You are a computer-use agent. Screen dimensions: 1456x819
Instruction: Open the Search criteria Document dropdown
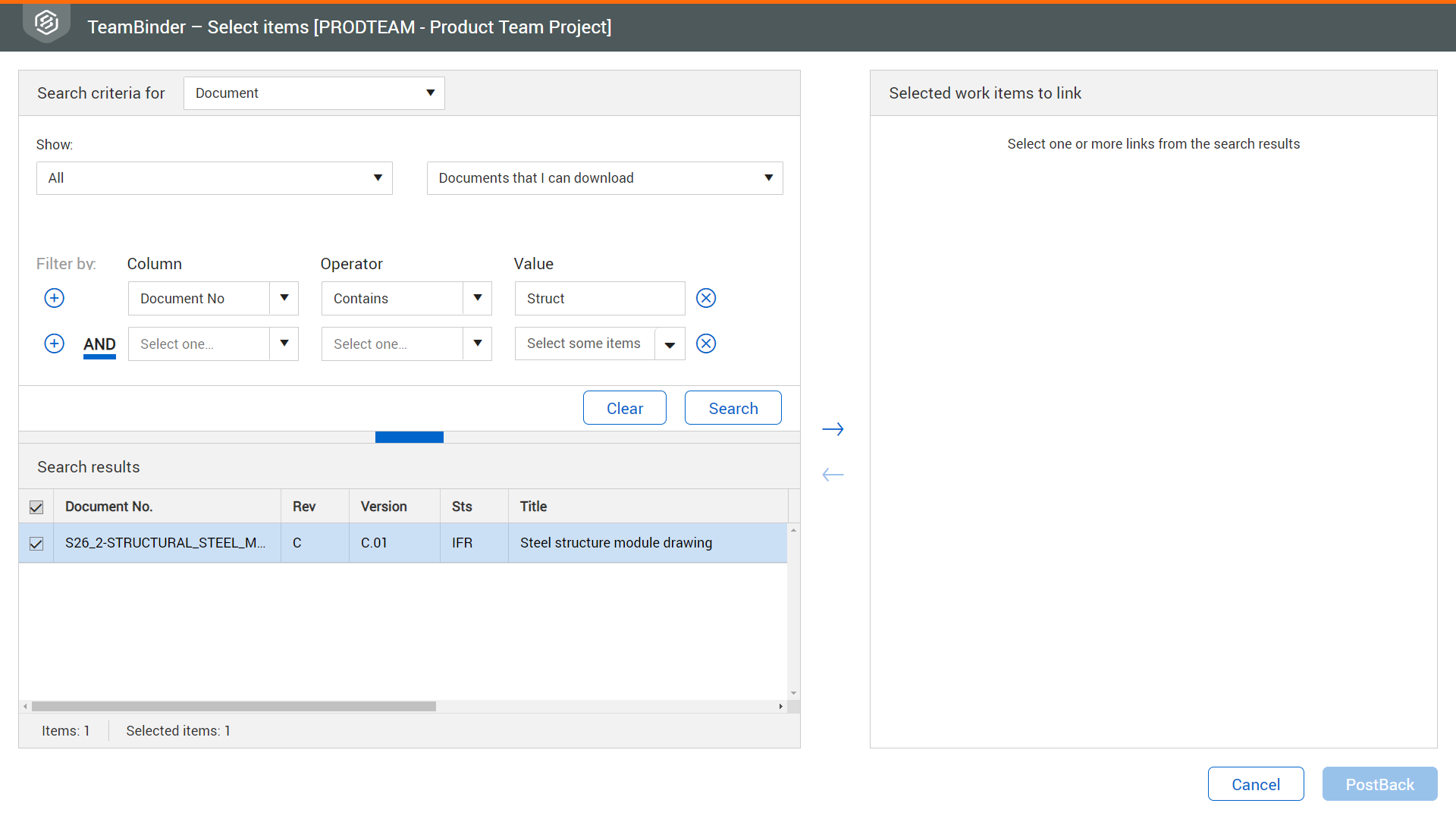314,93
